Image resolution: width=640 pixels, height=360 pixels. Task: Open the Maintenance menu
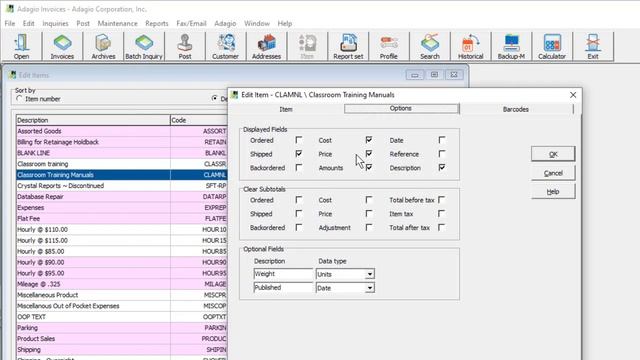[x=118, y=23]
